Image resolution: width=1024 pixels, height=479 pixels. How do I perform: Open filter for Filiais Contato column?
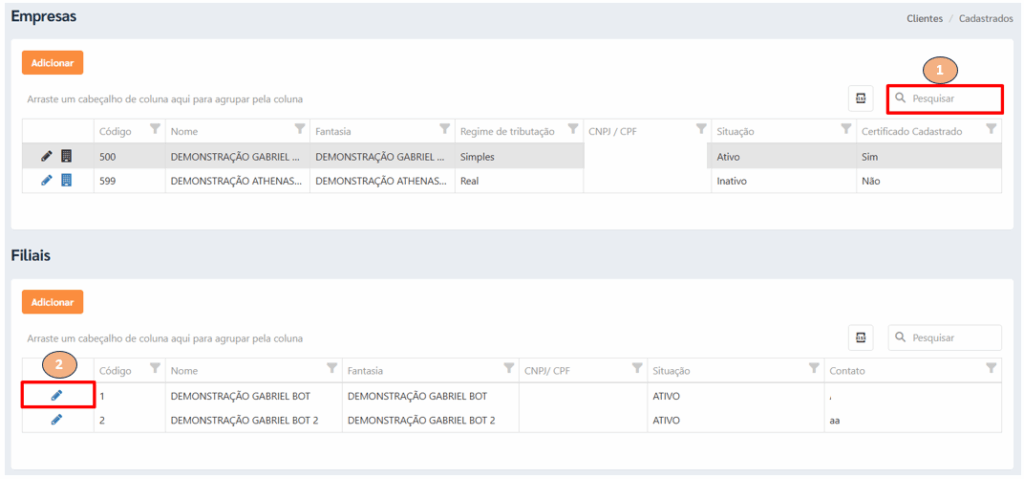click(991, 369)
